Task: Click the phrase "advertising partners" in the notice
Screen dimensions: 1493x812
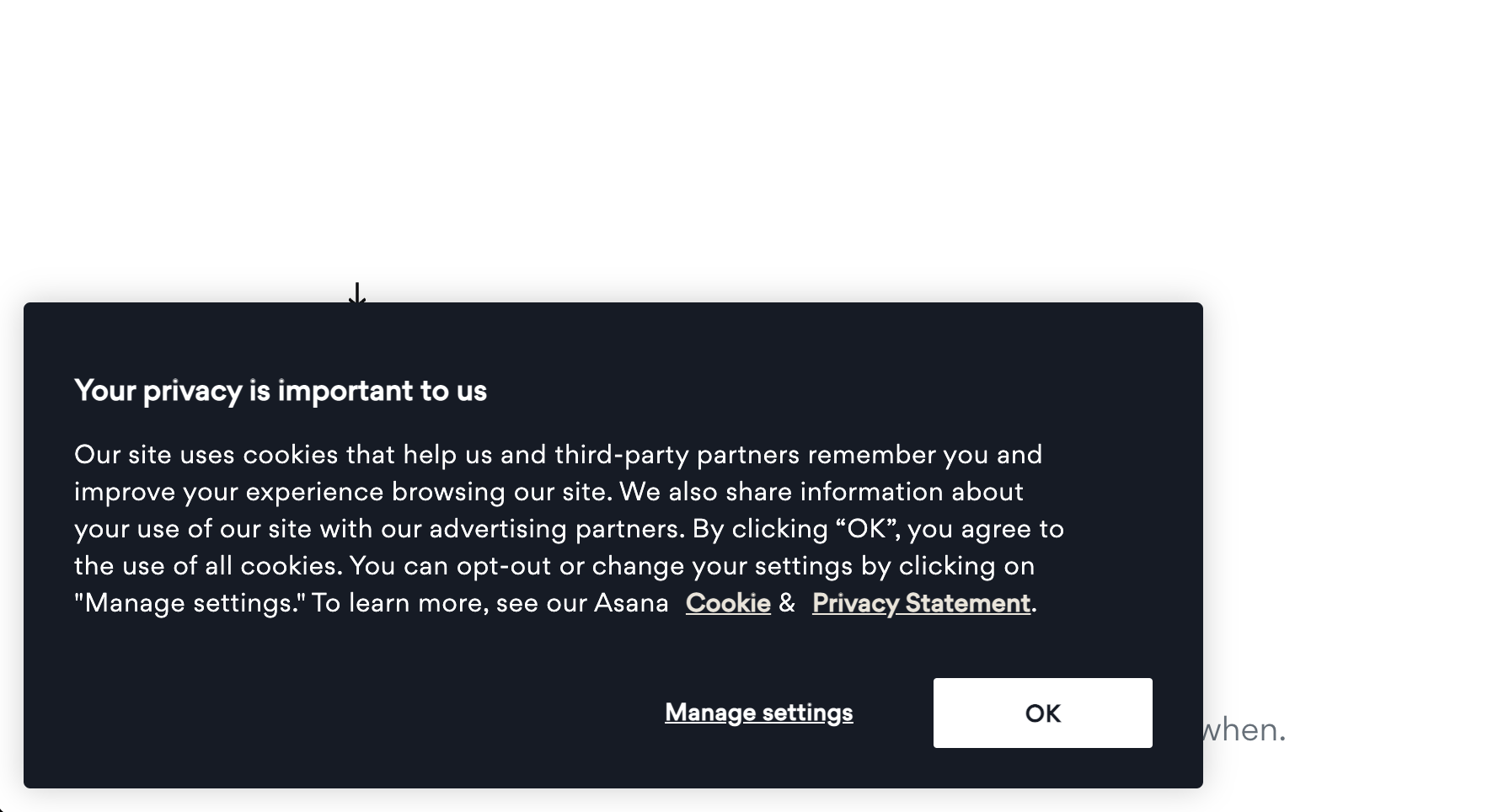Action: [554, 529]
